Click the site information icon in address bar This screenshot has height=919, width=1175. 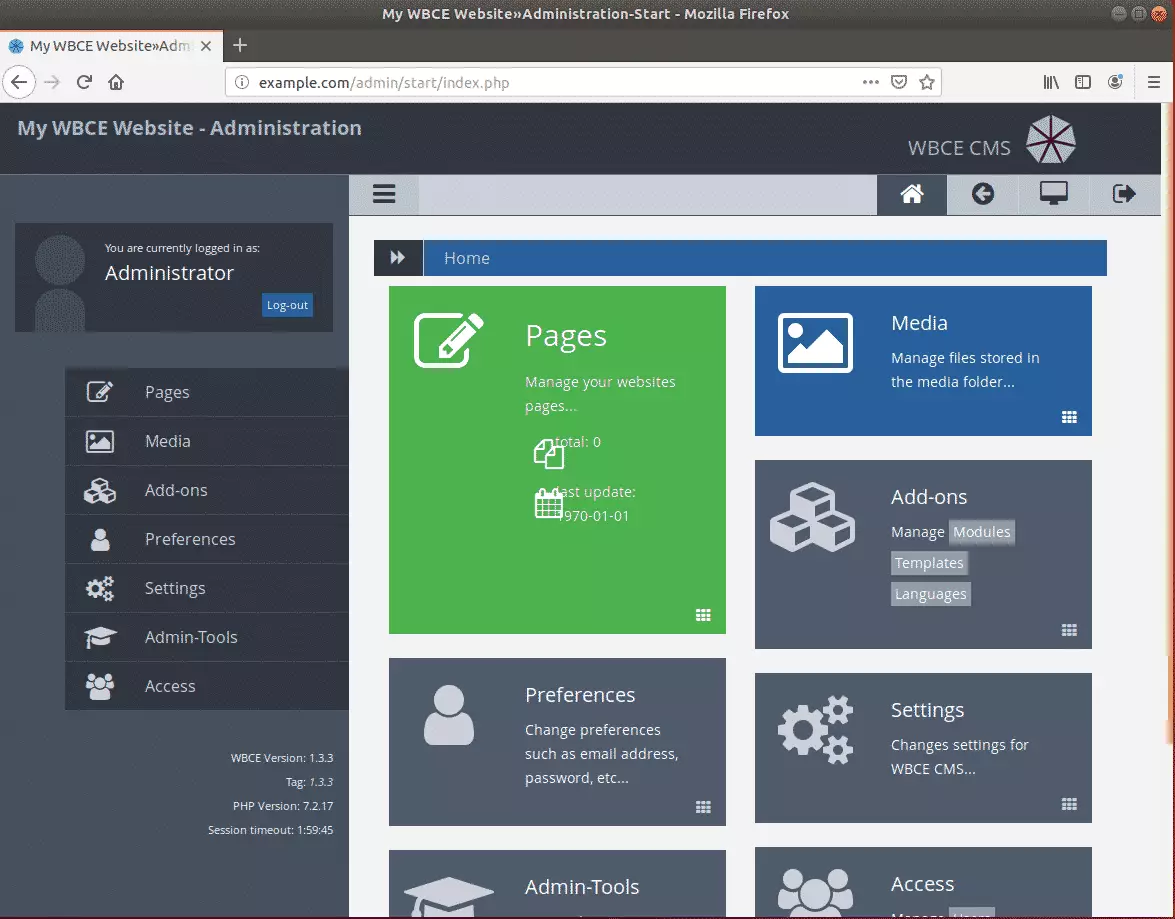[241, 82]
